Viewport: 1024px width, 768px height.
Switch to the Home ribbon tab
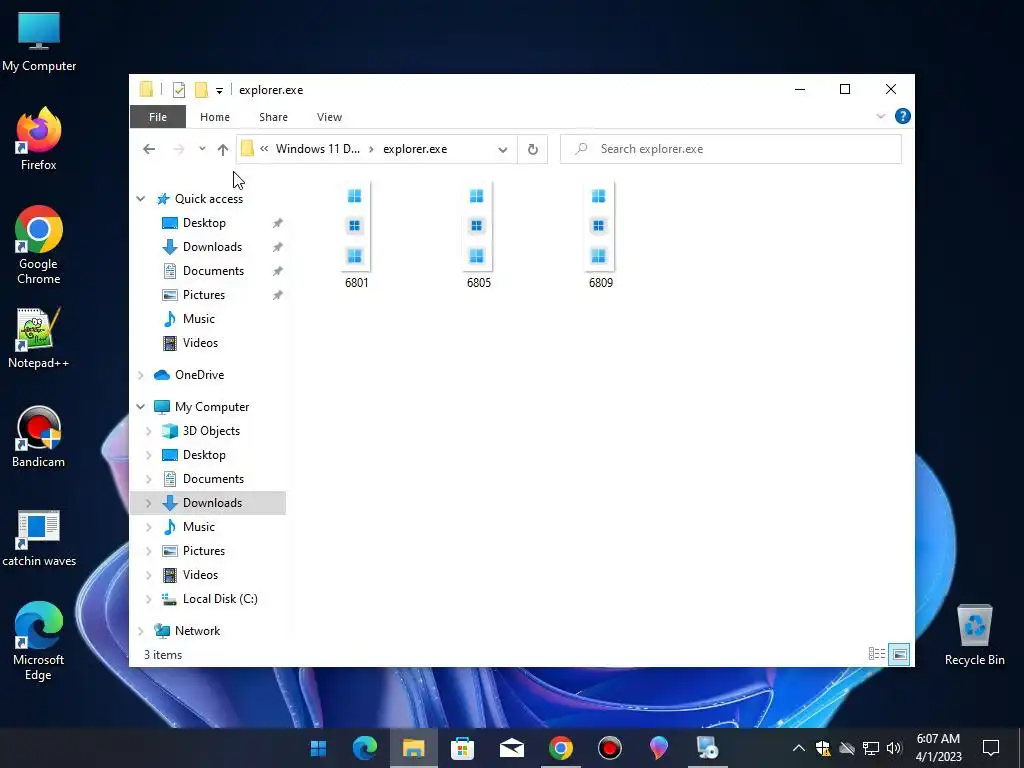(215, 117)
